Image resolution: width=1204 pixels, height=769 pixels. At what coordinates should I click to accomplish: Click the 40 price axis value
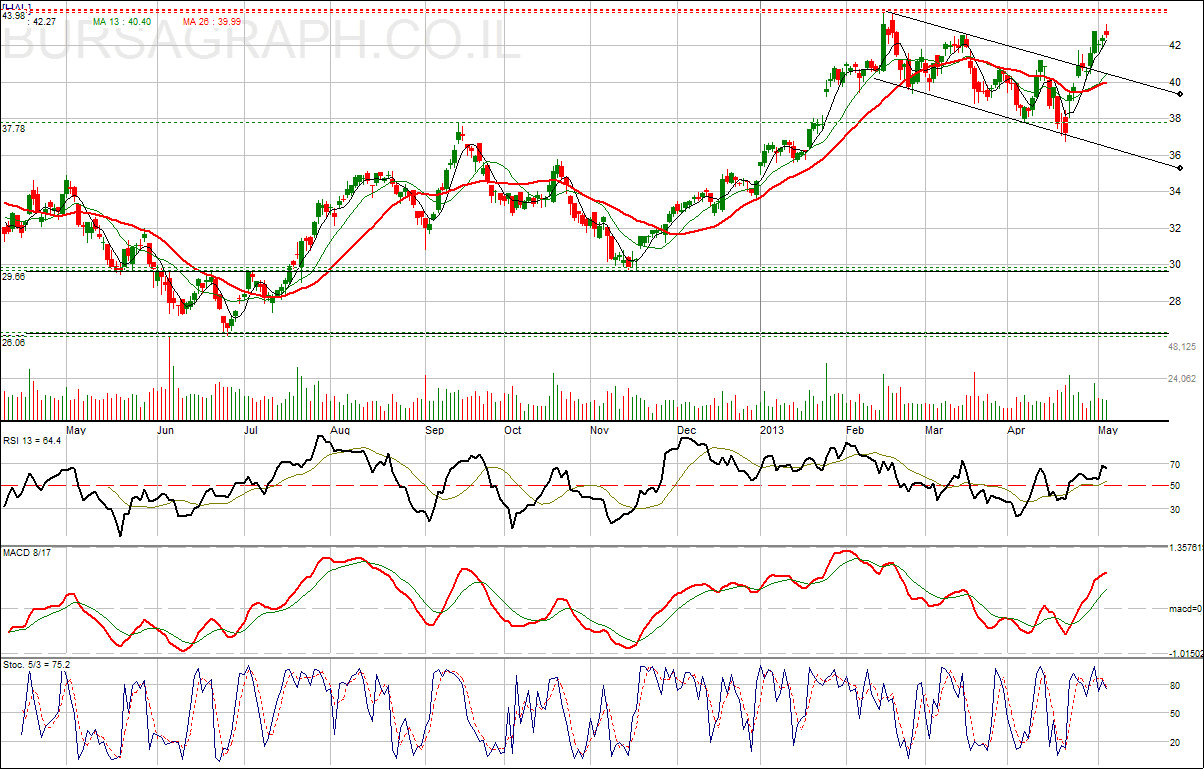click(x=1176, y=82)
